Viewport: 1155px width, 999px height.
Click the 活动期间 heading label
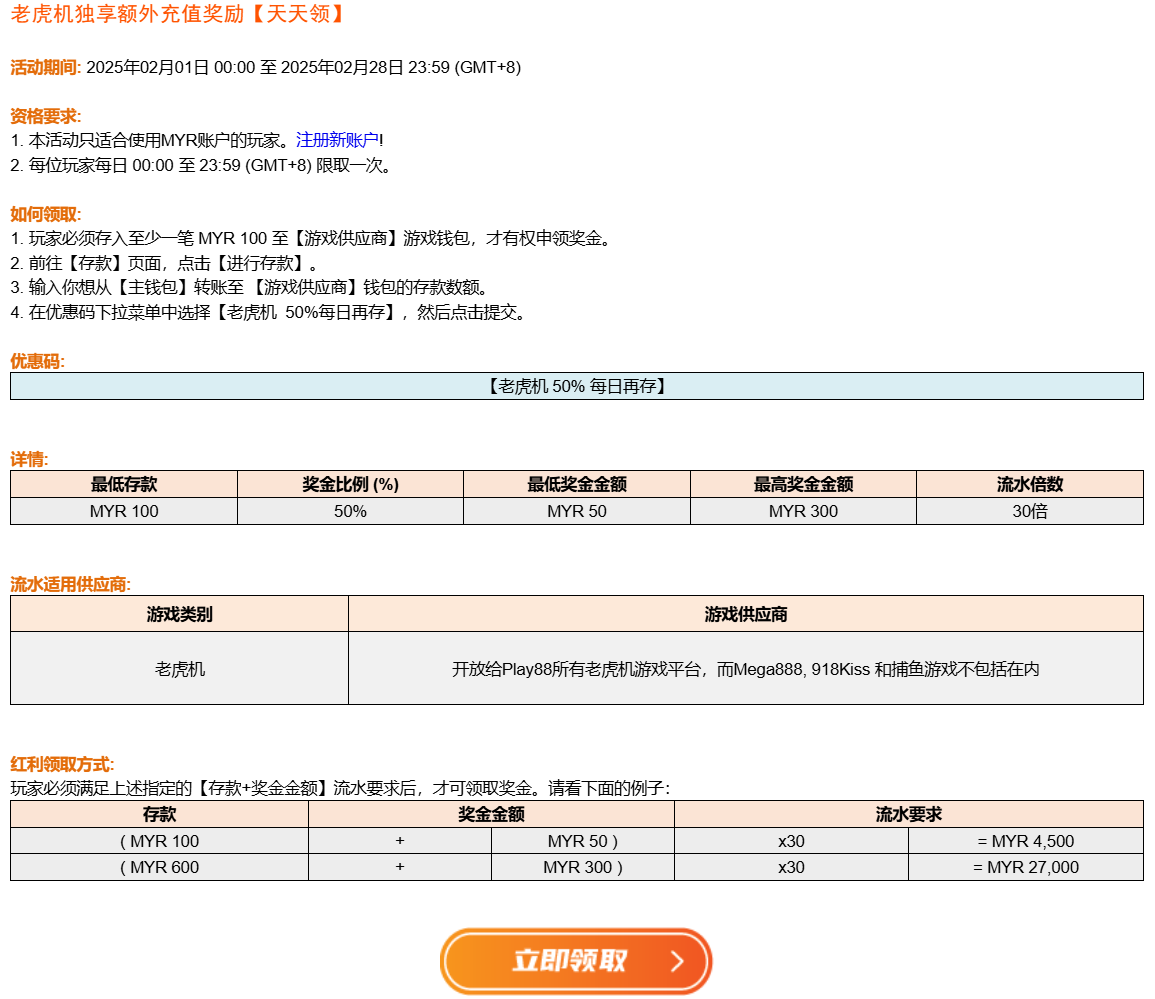tap(45, 67)
